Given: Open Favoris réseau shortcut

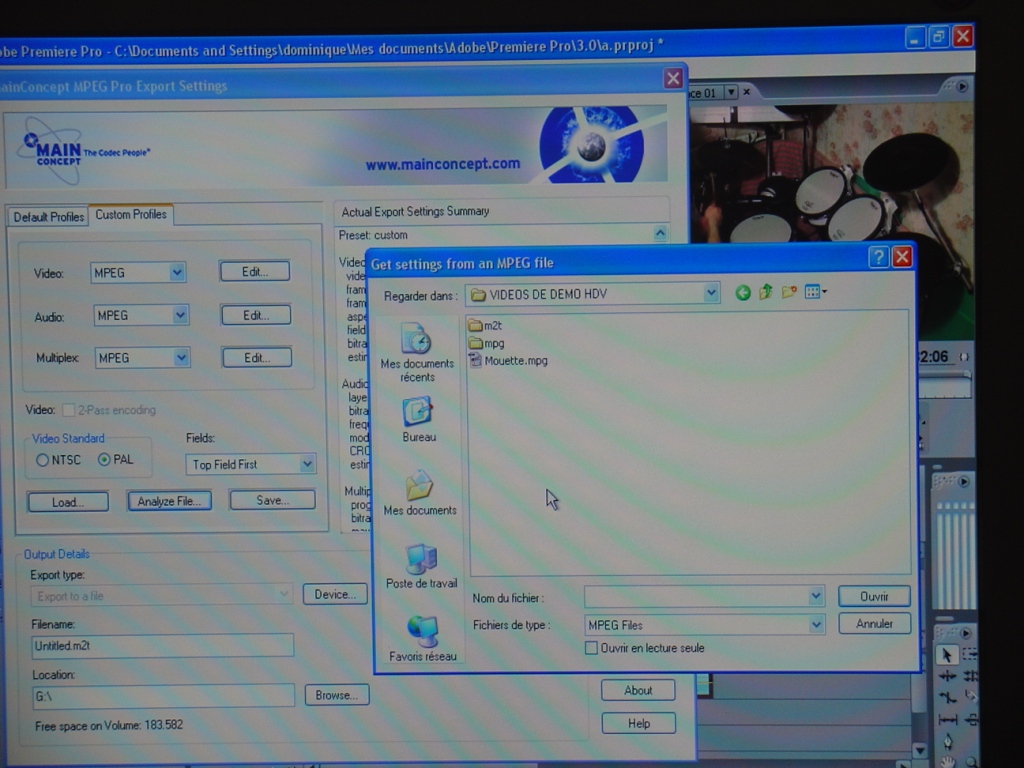Looking at the screenshot, I should [423, 639].
